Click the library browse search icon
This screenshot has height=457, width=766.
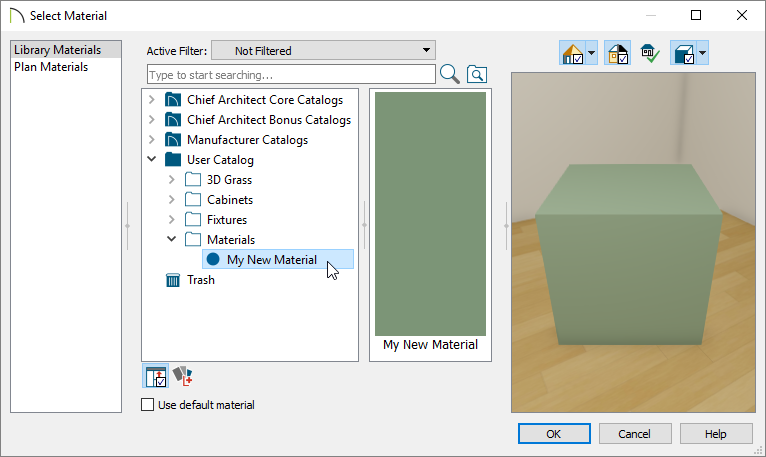[x=476, y=74]
